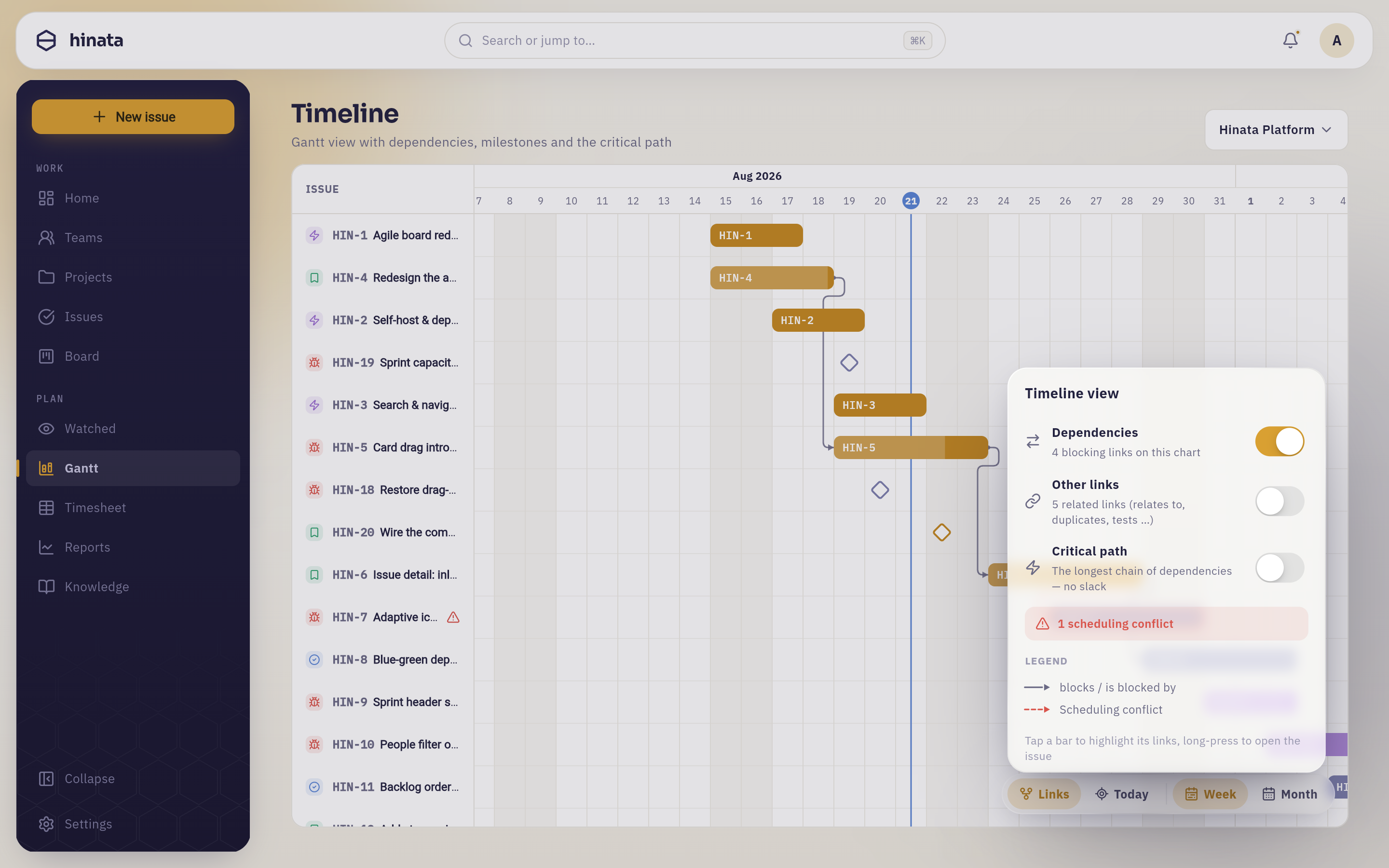The height and width of the screenshot is (868, 1389).
Task: Click the search magnifier icon
Action: (465, 40)
